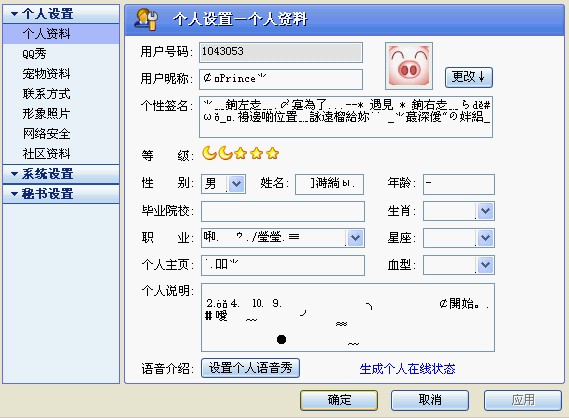Open the 生肖 zodiac dropdown

[486, 211]
